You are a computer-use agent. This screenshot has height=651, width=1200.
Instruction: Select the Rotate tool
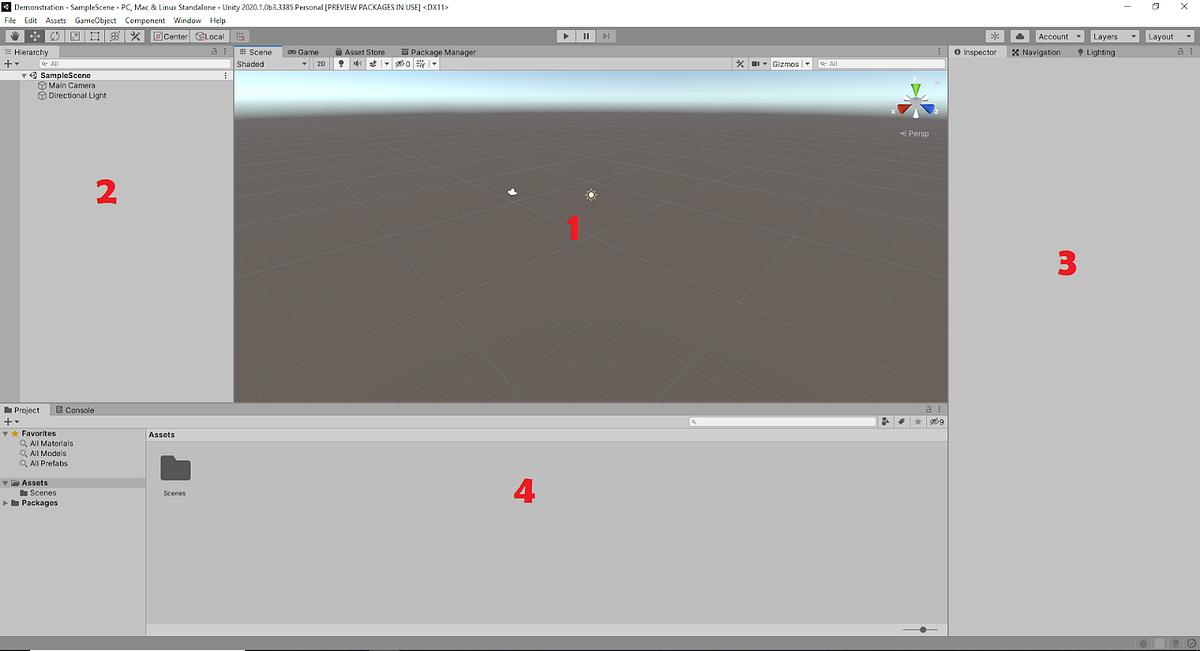[x=55, y=36]
